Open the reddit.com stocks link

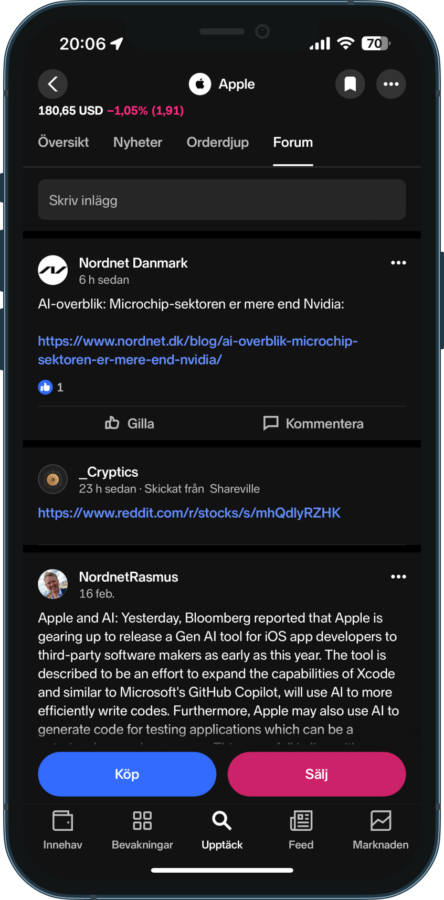tap(189, 513)
